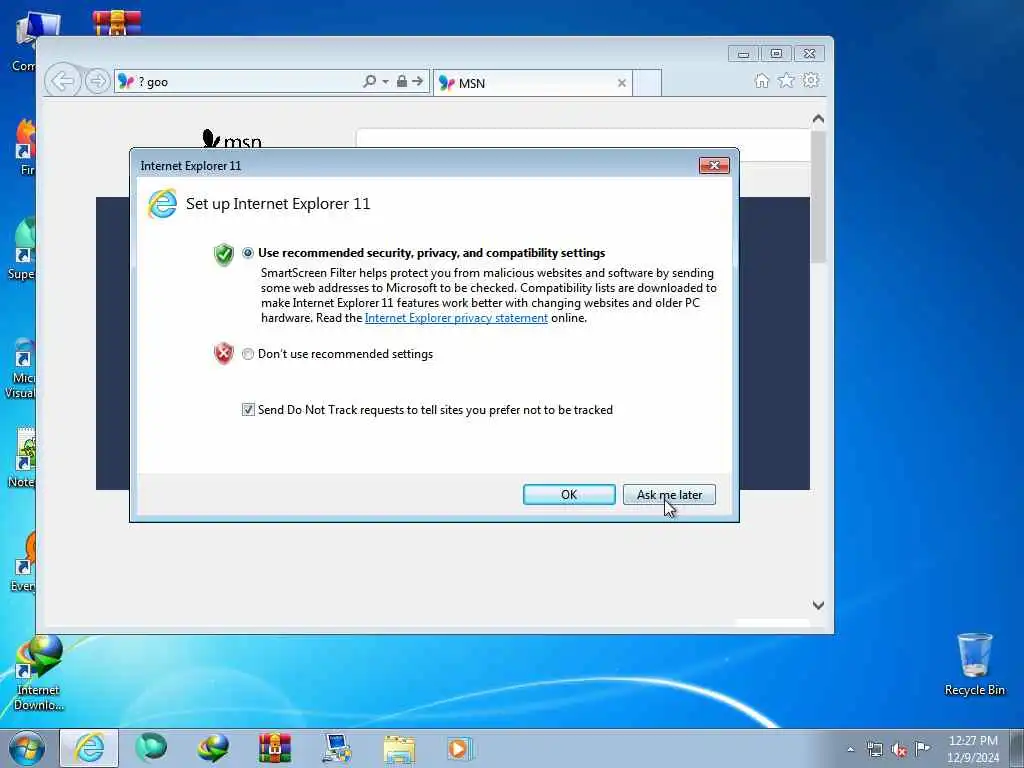Close the MSN tab
1024x768 pixels.
coord(622,83)
